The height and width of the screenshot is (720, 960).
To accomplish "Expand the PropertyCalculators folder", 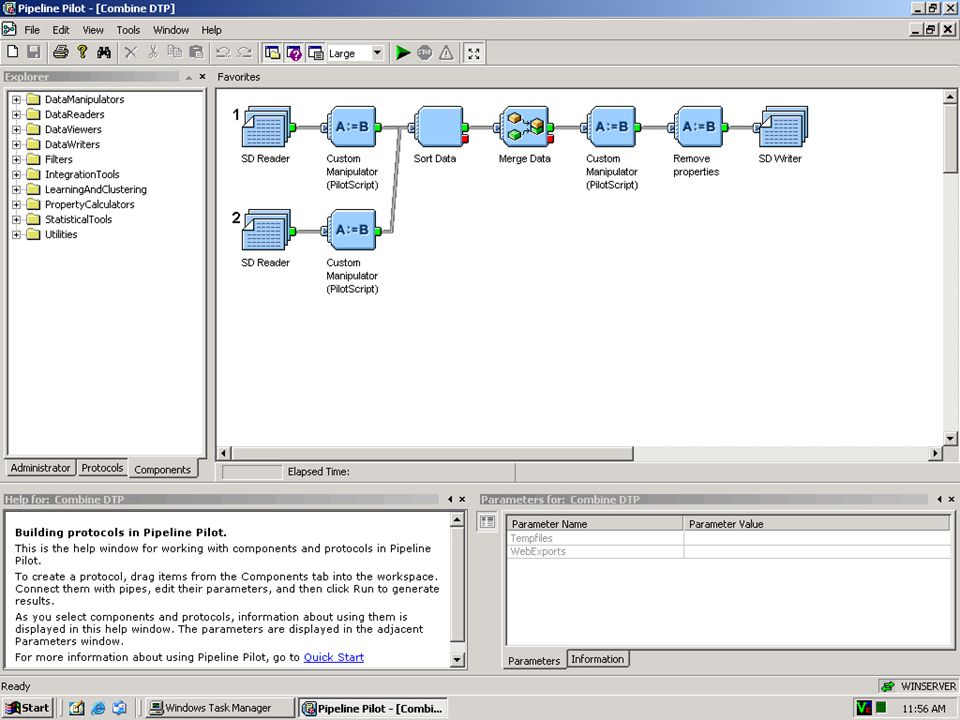I will (17, 204).
